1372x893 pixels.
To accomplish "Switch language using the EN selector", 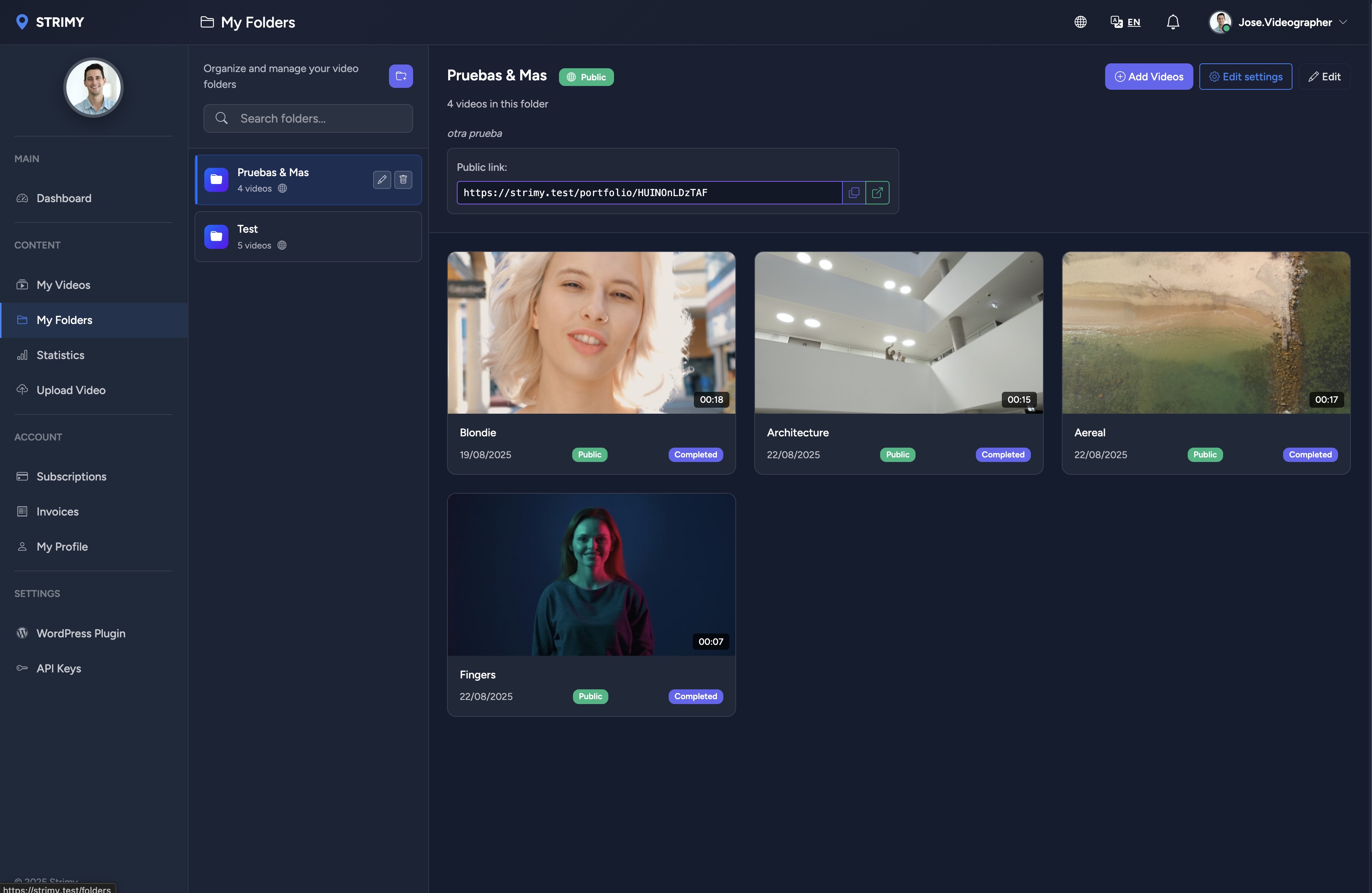I will 1125,22.
